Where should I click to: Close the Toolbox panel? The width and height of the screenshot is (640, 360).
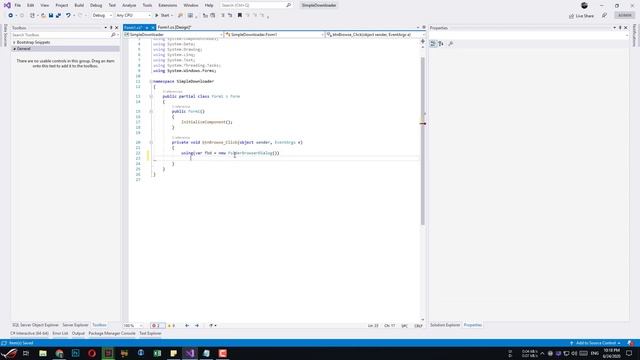116,28
